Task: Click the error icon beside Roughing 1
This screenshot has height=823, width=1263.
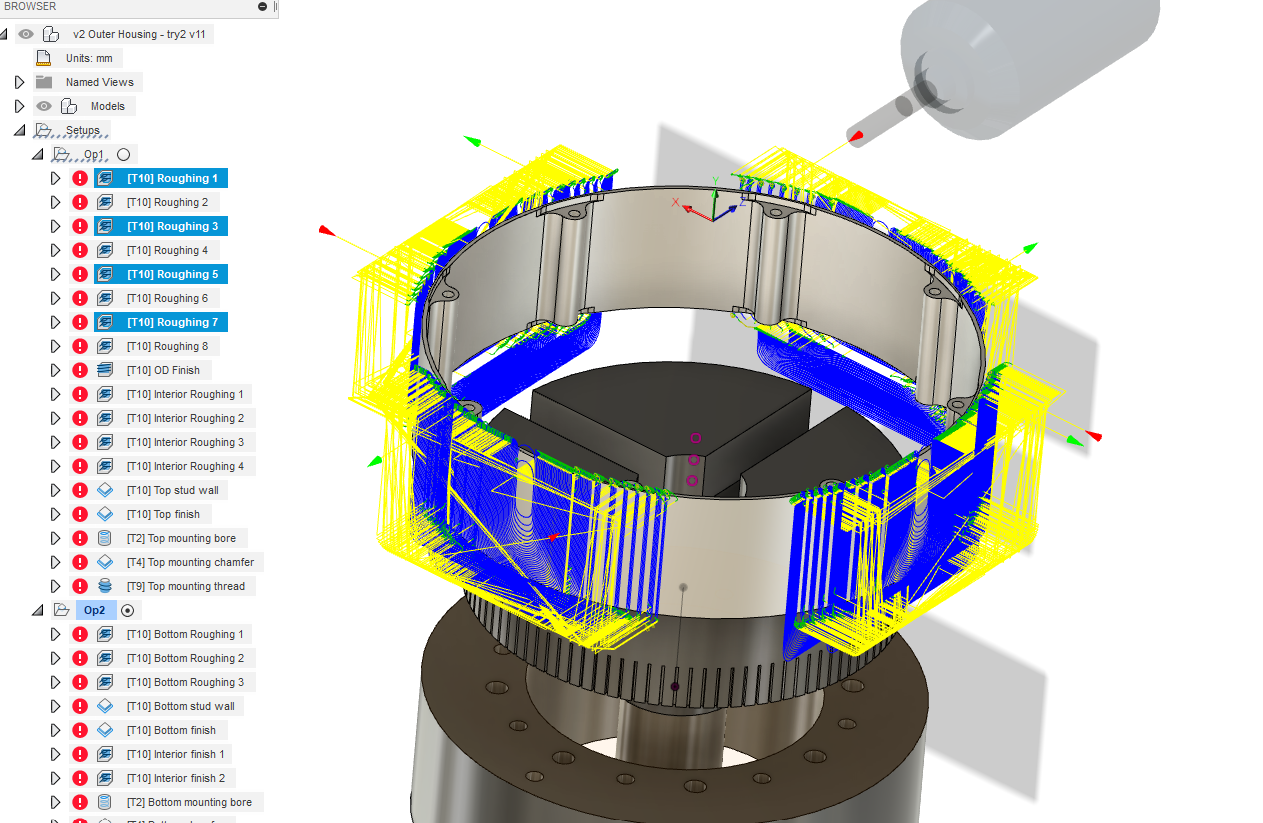Action: click(80, 178)
